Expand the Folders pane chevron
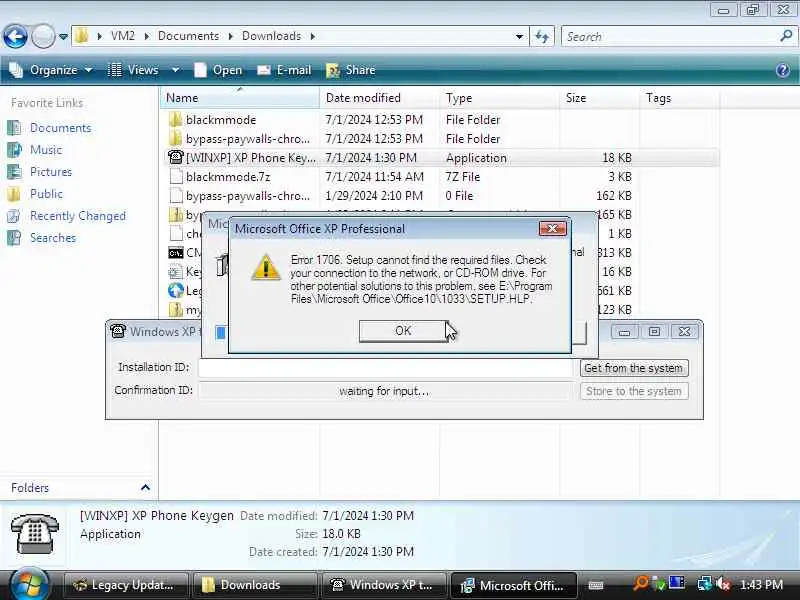The image size is (800, 600). pos(145,487)
